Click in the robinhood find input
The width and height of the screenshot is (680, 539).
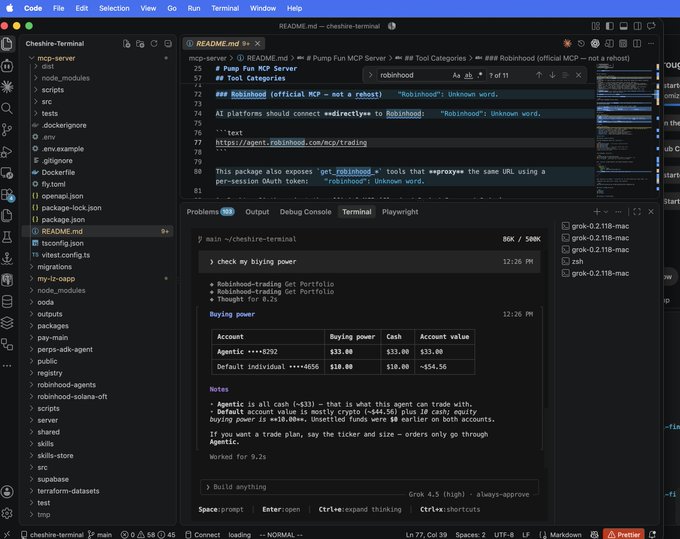412,75
